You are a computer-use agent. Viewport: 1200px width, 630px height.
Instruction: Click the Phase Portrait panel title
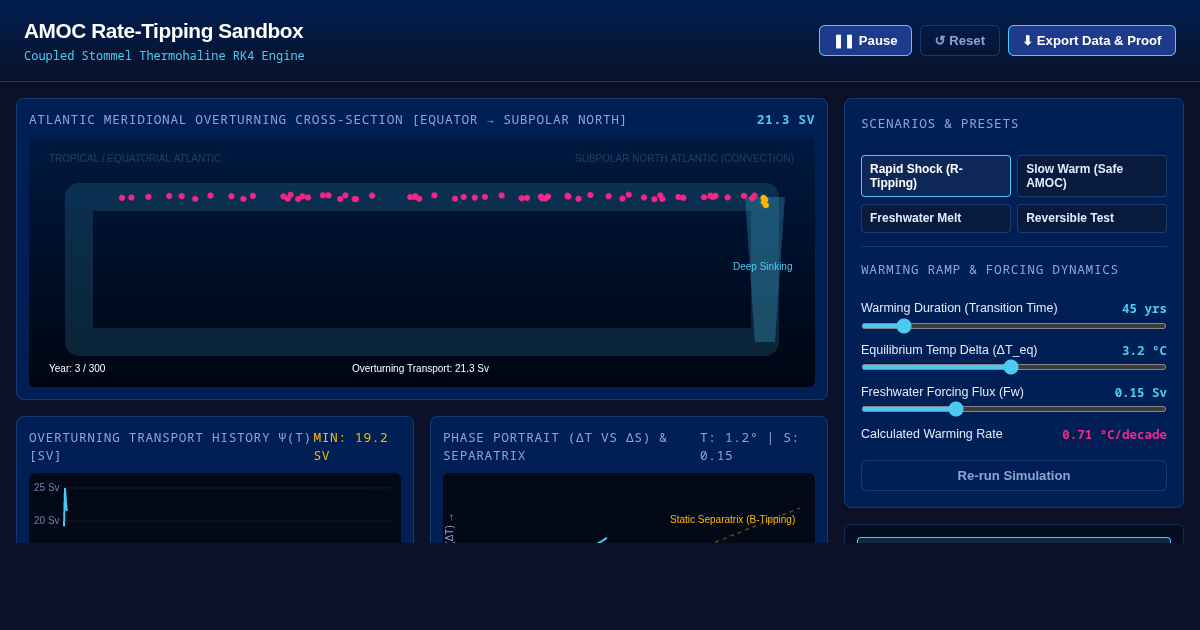coord(555,447)
